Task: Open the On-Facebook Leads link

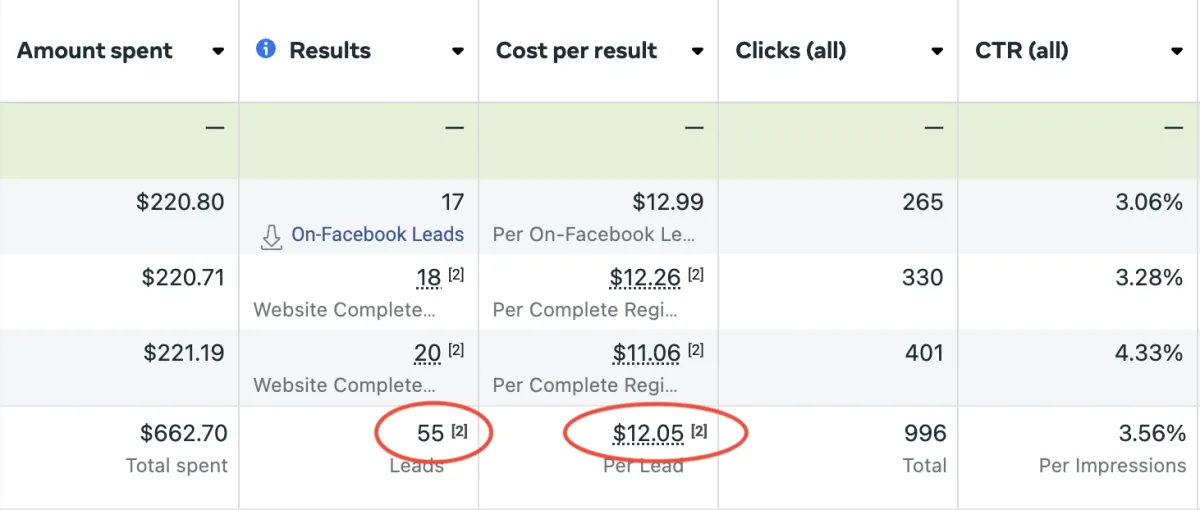Action: (377, 235)
